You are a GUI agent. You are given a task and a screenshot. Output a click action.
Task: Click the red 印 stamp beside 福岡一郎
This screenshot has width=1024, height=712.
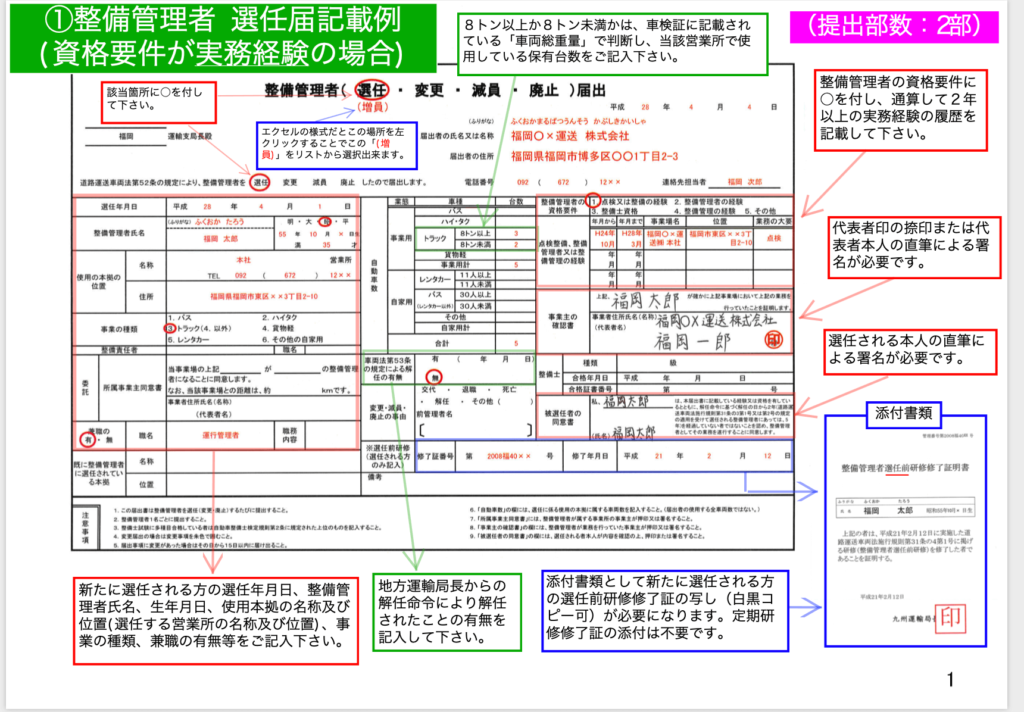tap(774, 340)
